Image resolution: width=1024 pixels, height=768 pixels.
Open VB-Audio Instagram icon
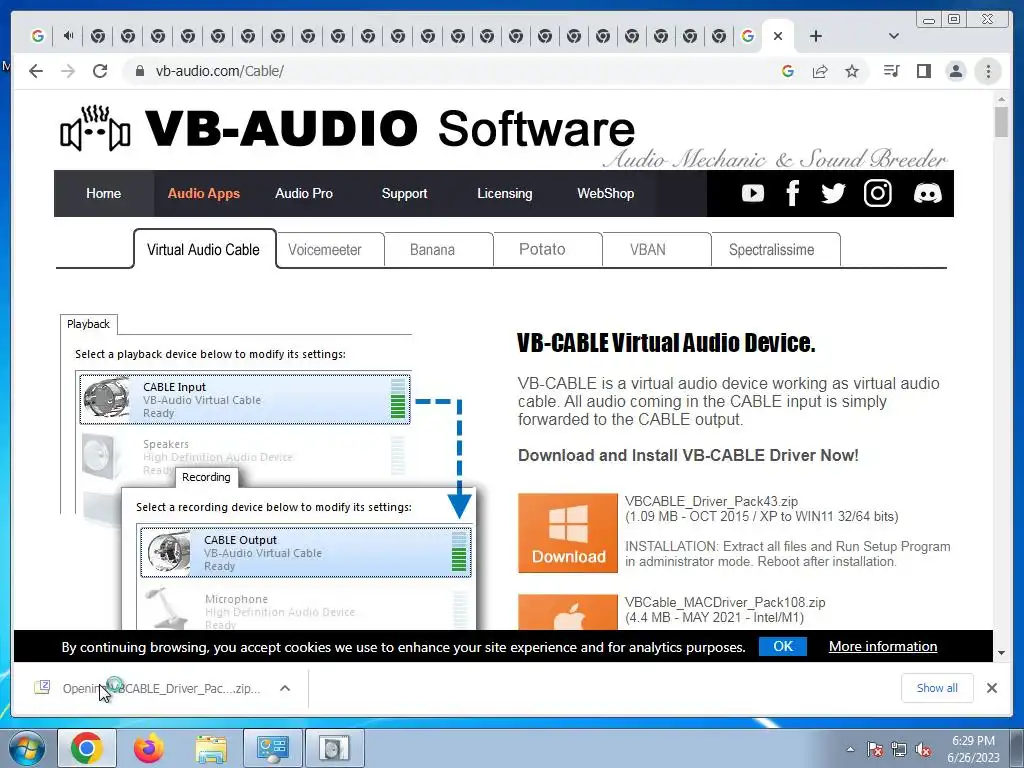(x=878, y=193)
